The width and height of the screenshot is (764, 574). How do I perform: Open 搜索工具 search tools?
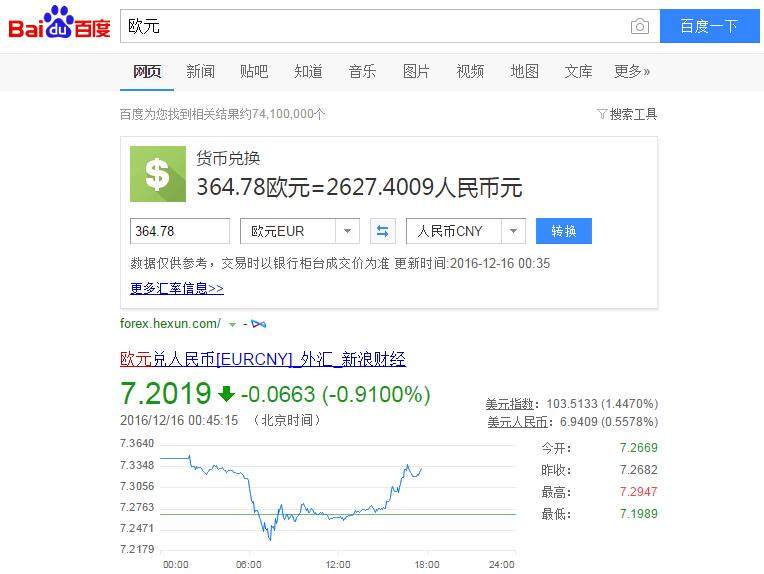click(633, 114)
